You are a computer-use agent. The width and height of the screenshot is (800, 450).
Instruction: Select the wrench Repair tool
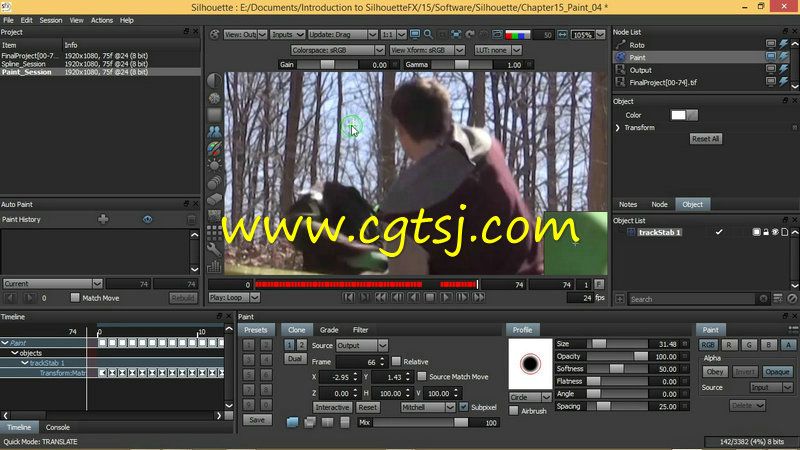pyautogui.click(x=214, y=249)
